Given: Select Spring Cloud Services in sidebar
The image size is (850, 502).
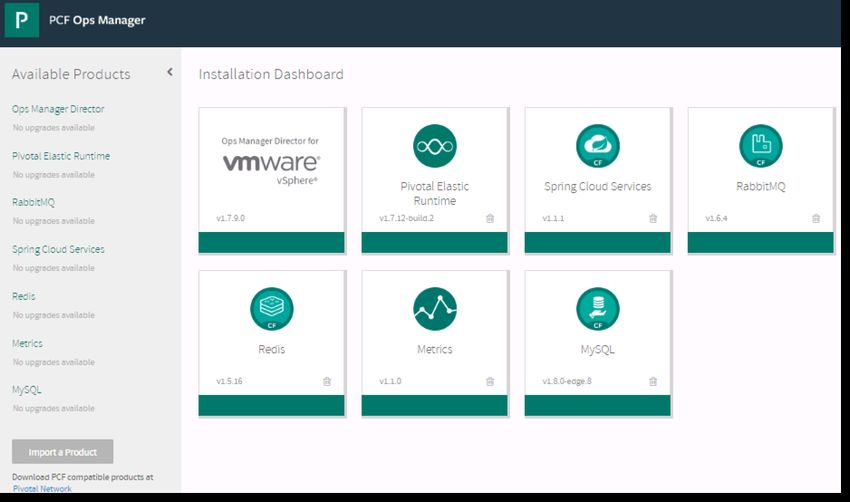Looking at the screenshot, I should click(x=58, y=249).
